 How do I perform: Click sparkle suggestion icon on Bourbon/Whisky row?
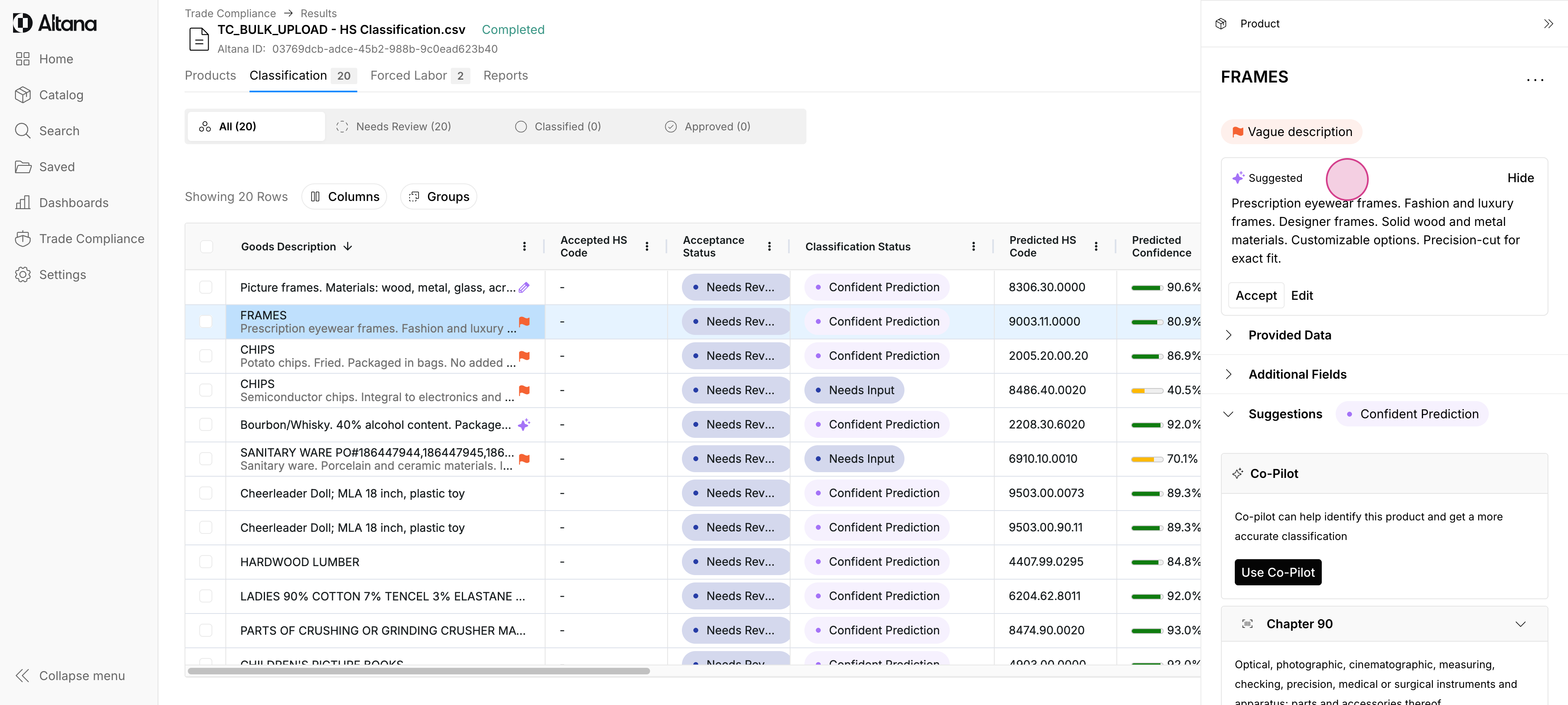(523, 424)
